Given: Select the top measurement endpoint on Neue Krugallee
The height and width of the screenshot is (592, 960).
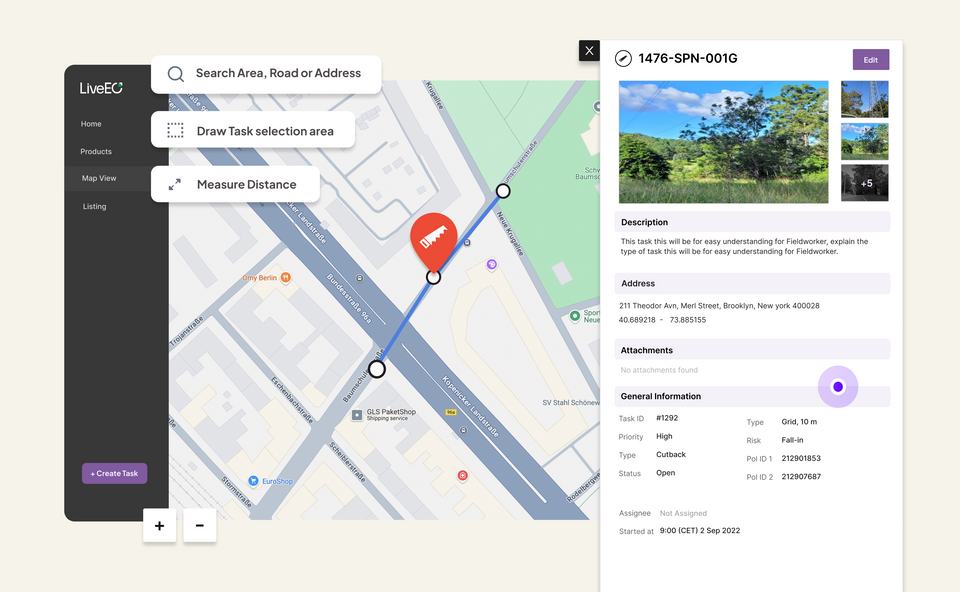Looking at the screenshot, I should tap(503, 191).
